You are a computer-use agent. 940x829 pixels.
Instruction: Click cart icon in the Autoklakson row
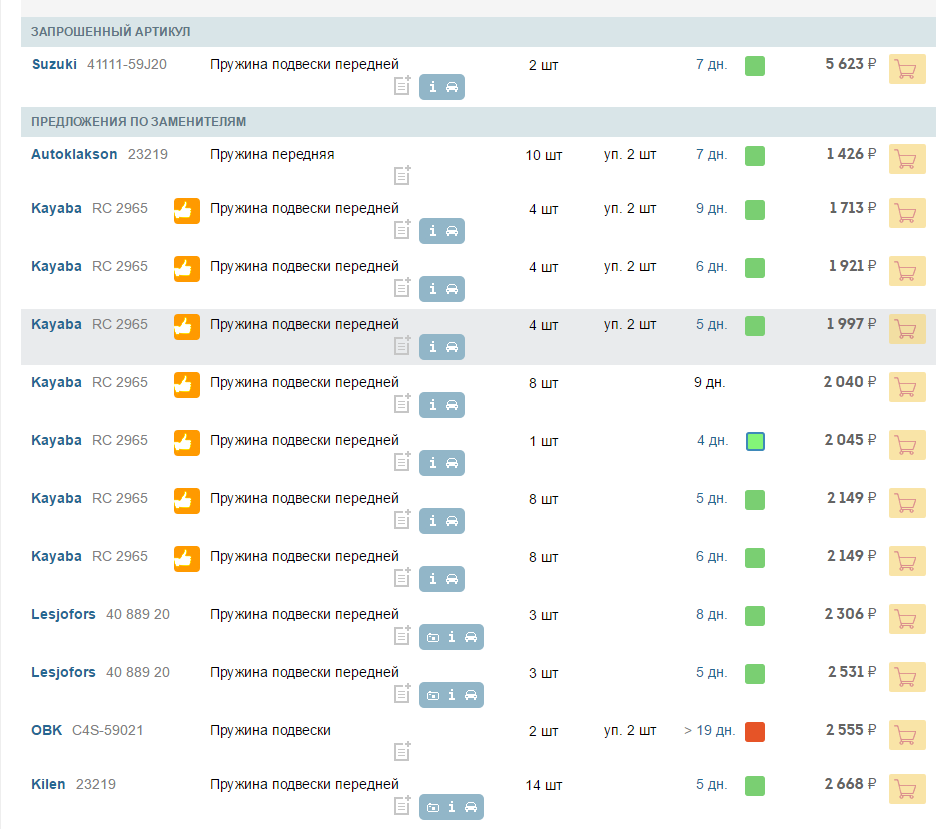(x=906, y=160)
